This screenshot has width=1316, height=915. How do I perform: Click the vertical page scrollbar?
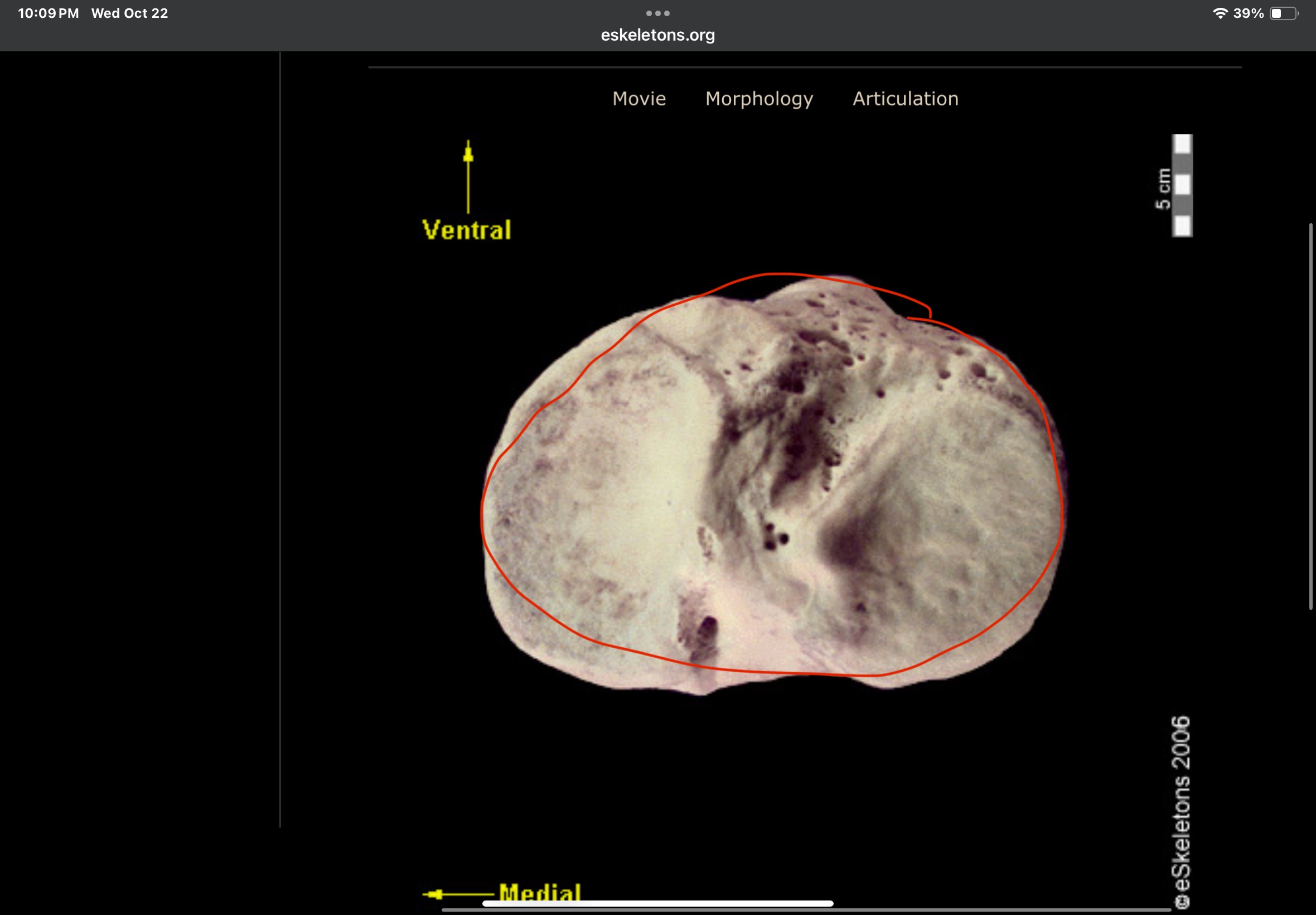tap(1310, 415)
